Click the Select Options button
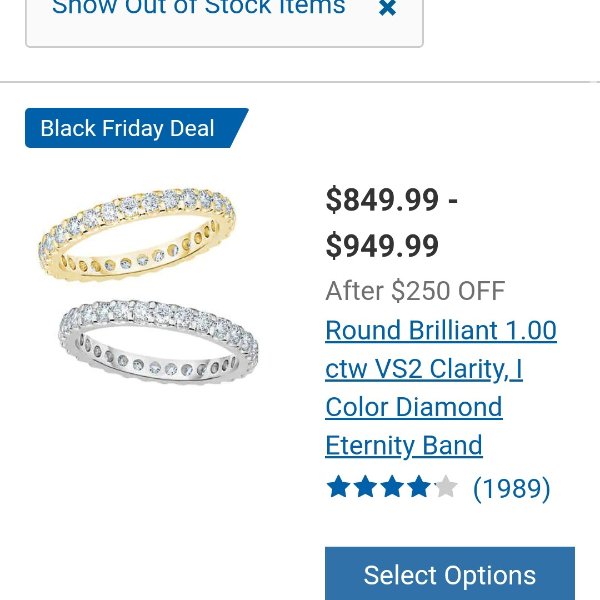The width and height of the screenshot is (600, 600). click(450, 574)
